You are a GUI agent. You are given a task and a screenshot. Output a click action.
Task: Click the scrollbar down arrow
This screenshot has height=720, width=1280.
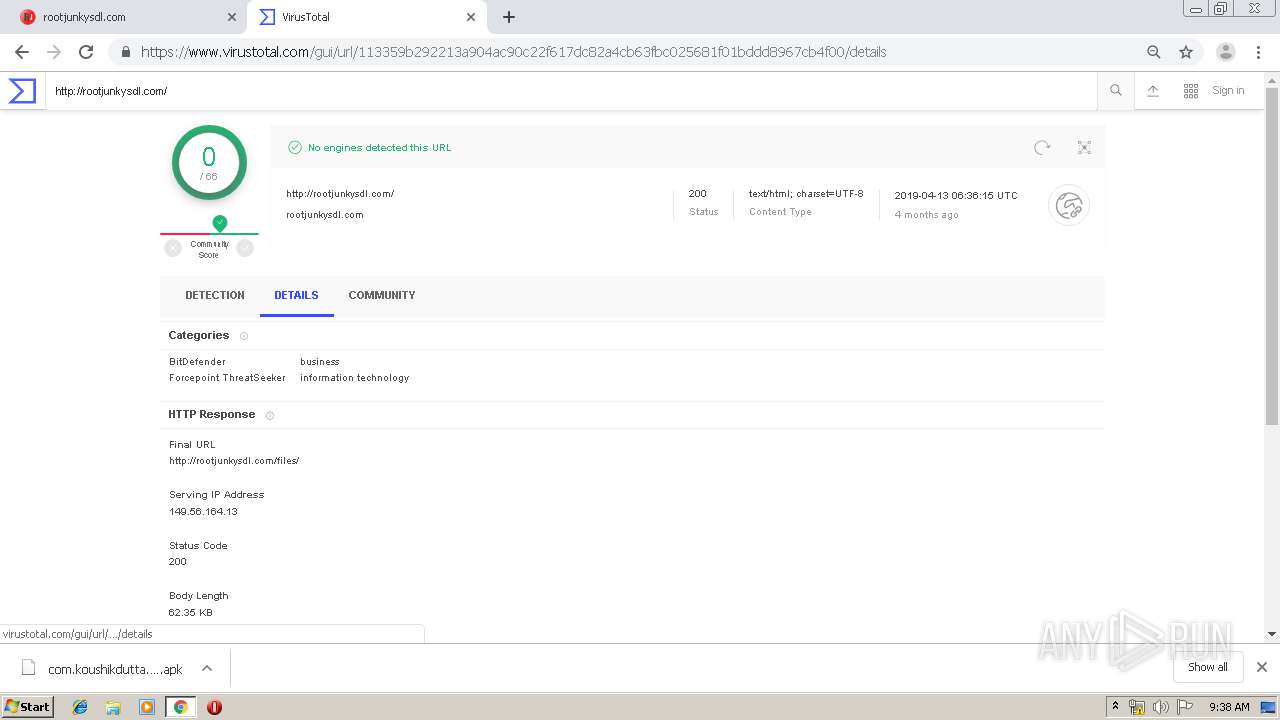click(x=1272, y=634)
